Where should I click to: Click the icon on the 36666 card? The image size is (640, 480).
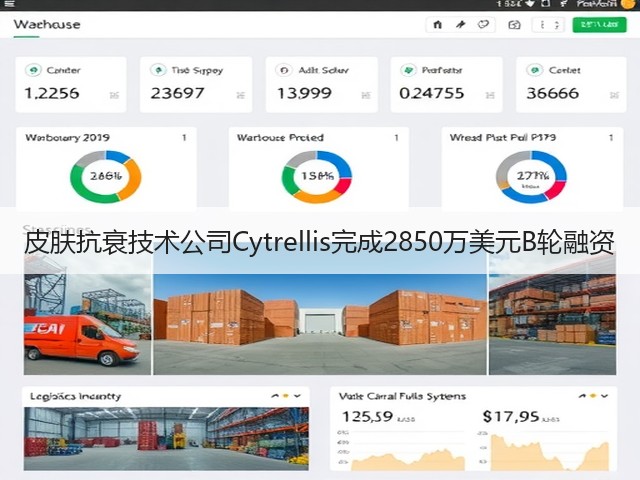[534, 70]
